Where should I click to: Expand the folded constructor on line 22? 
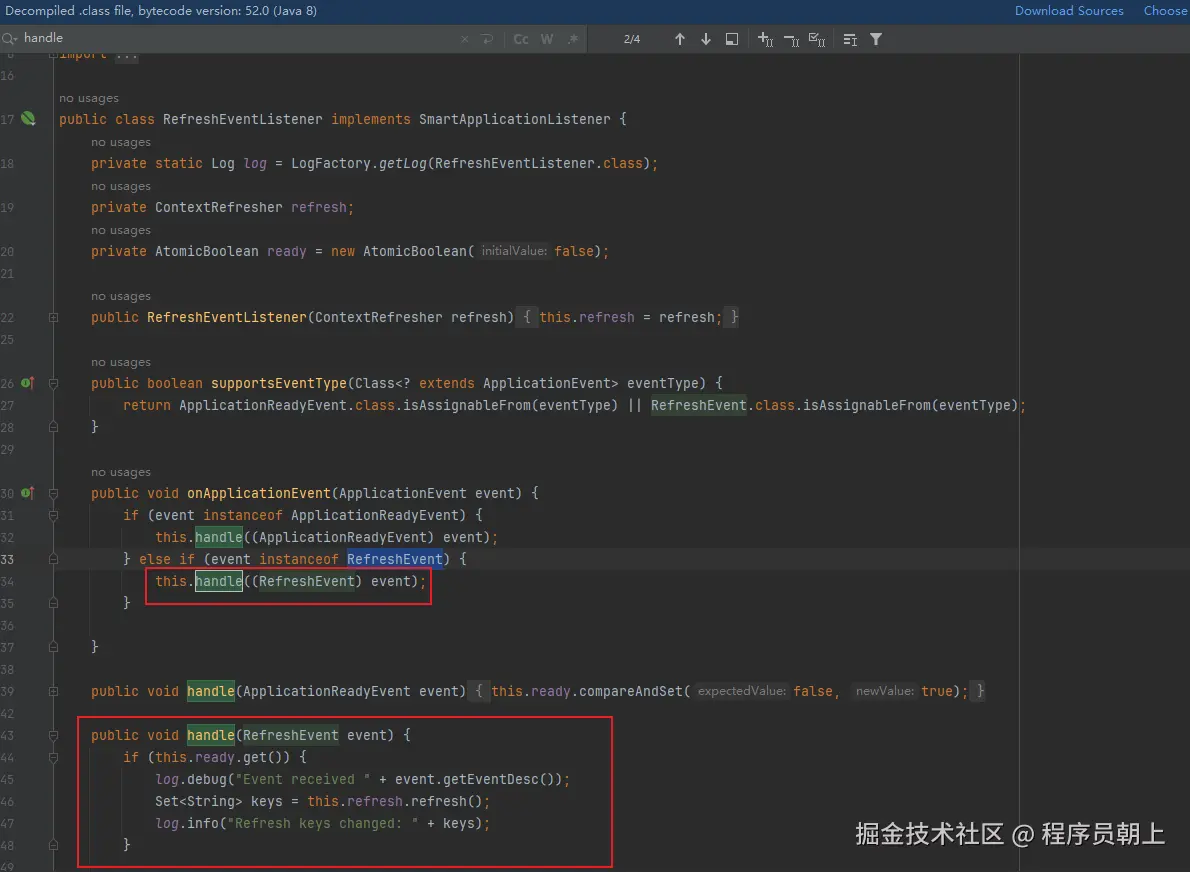coord(53,317)
